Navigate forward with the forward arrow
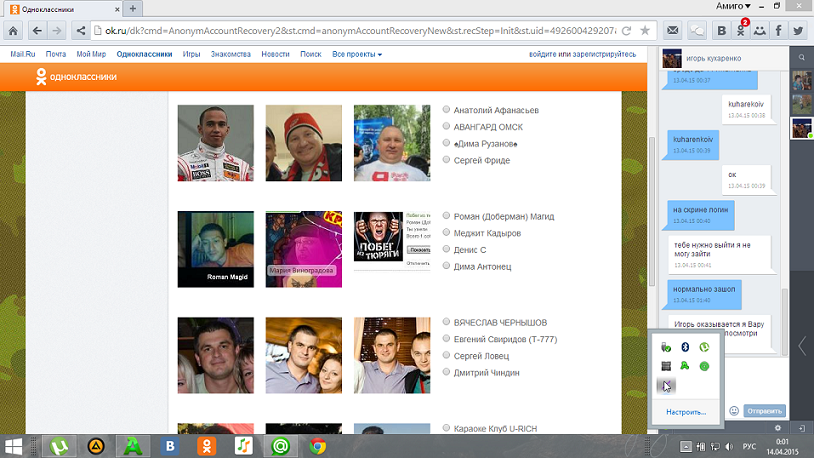Viewport: 814px width, 458px height. pyautogui.click(x=57, y=31)
